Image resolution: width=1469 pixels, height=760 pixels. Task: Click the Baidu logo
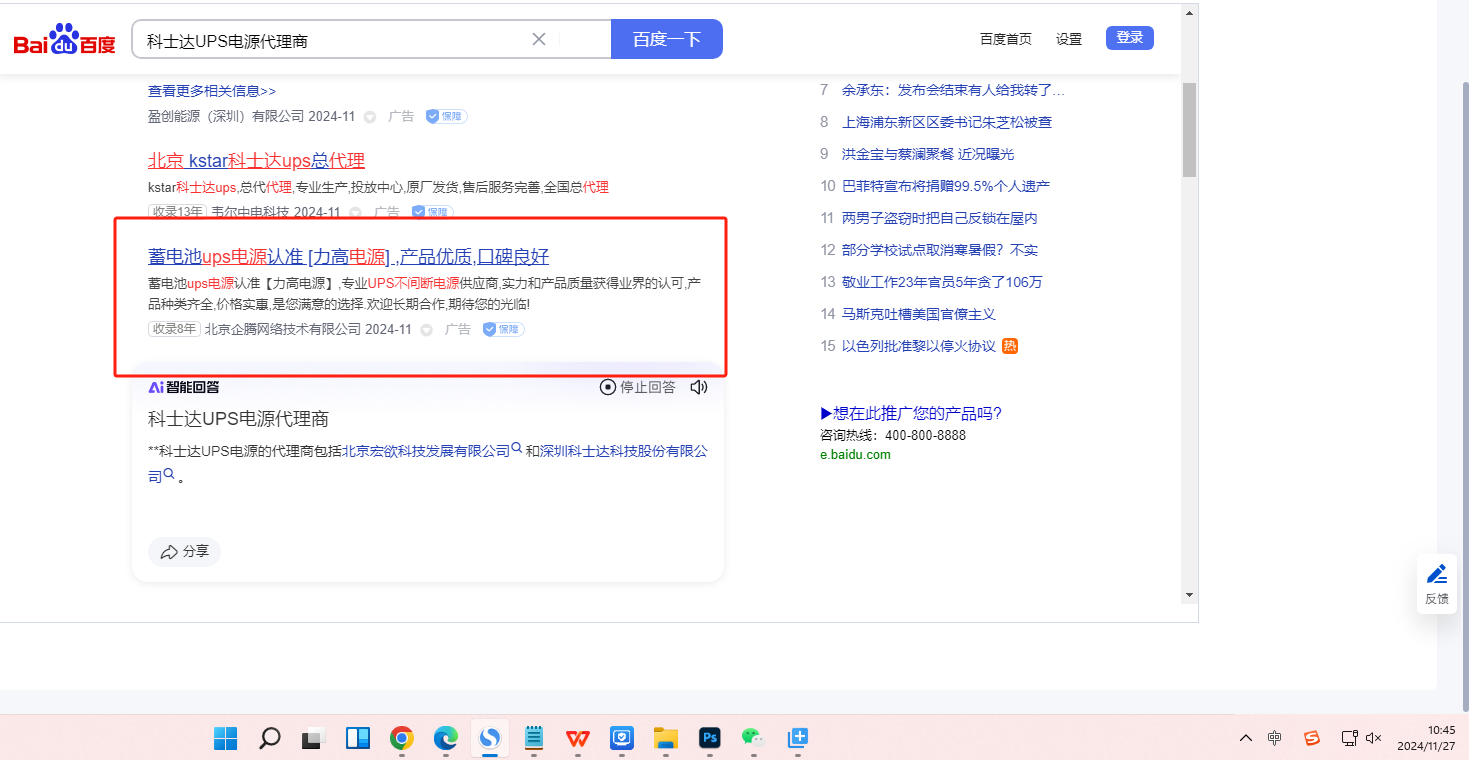point(64,40)
